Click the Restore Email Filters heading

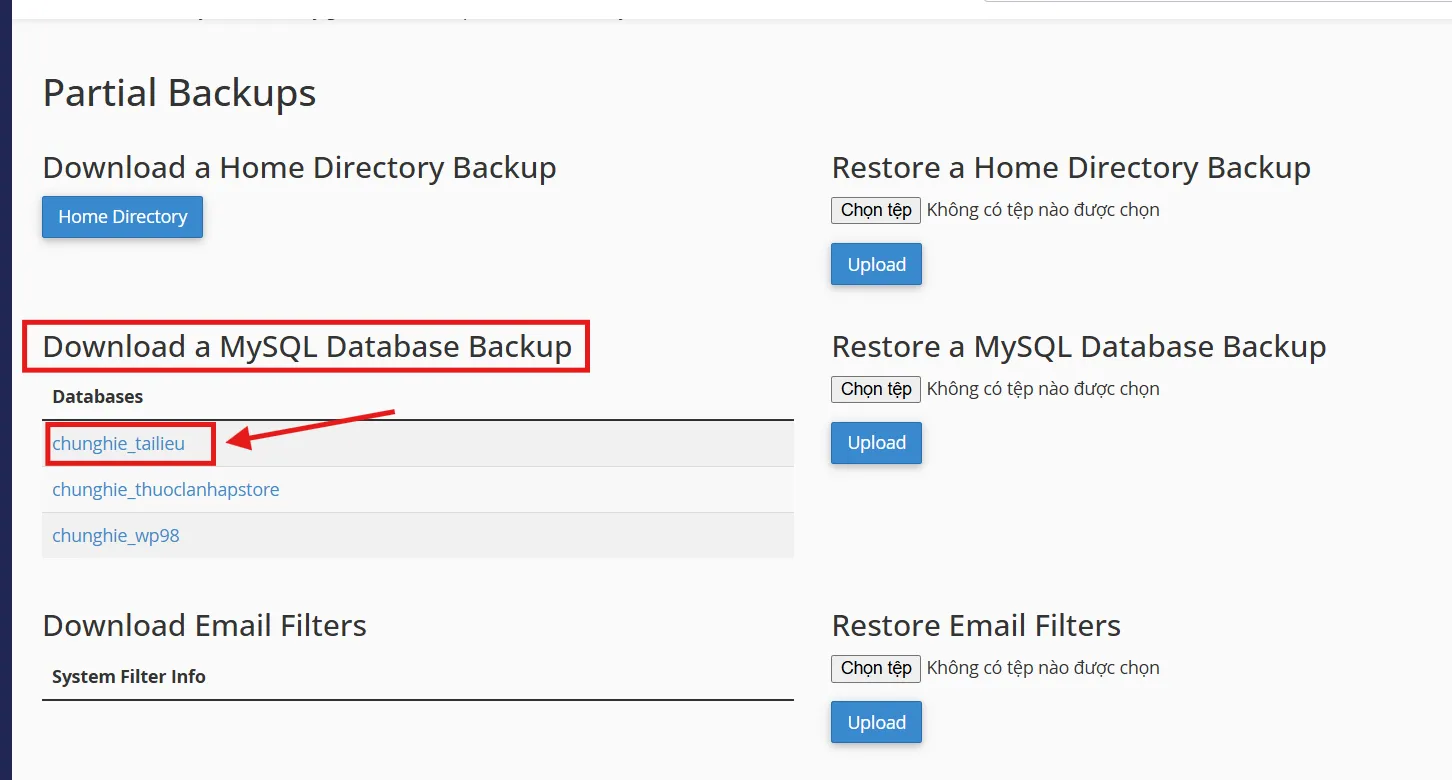tap(975, 626)
